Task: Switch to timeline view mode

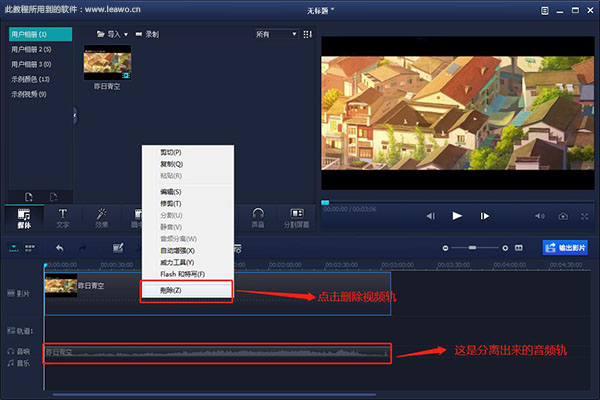Action: point(14,248)
